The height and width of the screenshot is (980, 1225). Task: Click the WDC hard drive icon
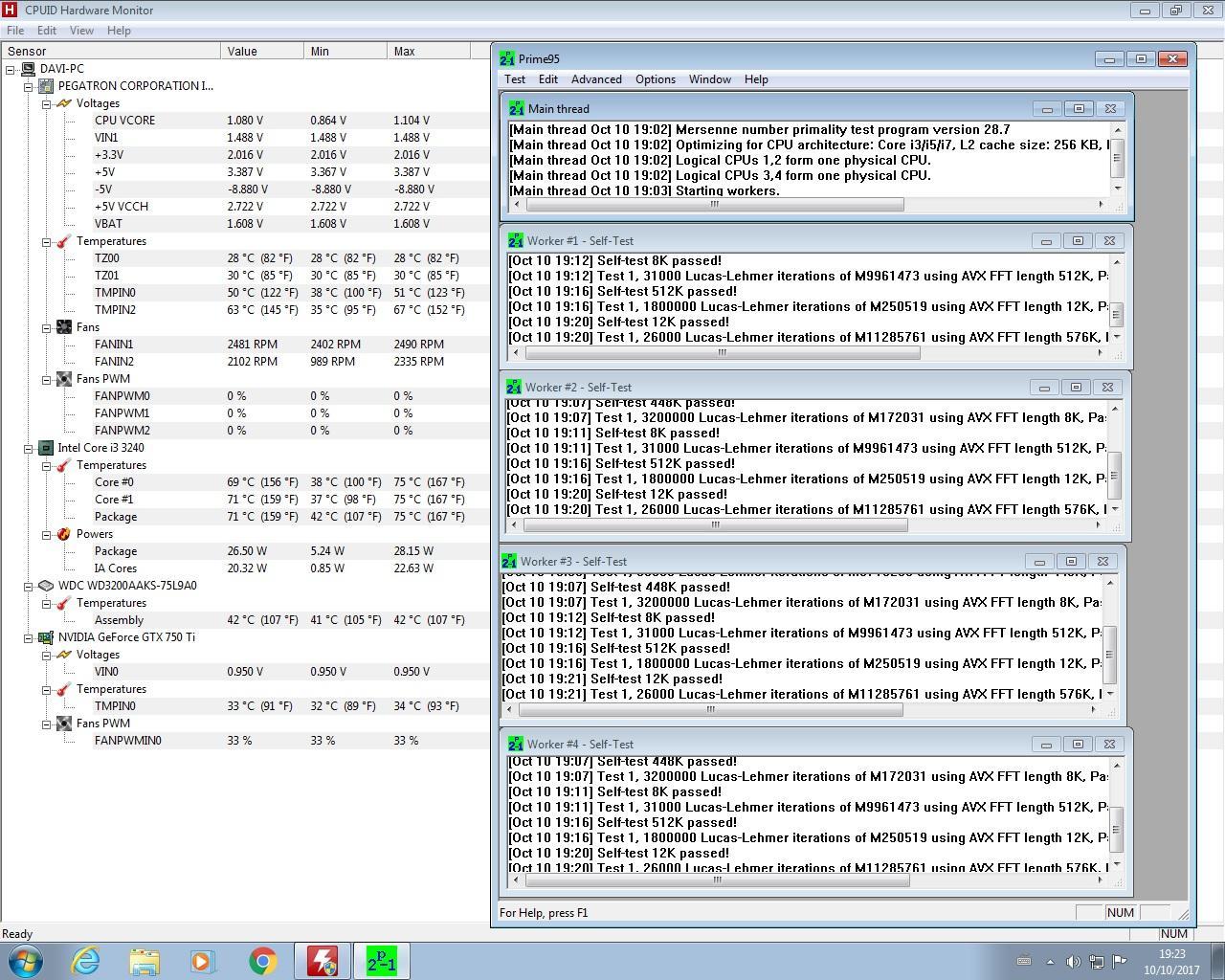point(46,586)
